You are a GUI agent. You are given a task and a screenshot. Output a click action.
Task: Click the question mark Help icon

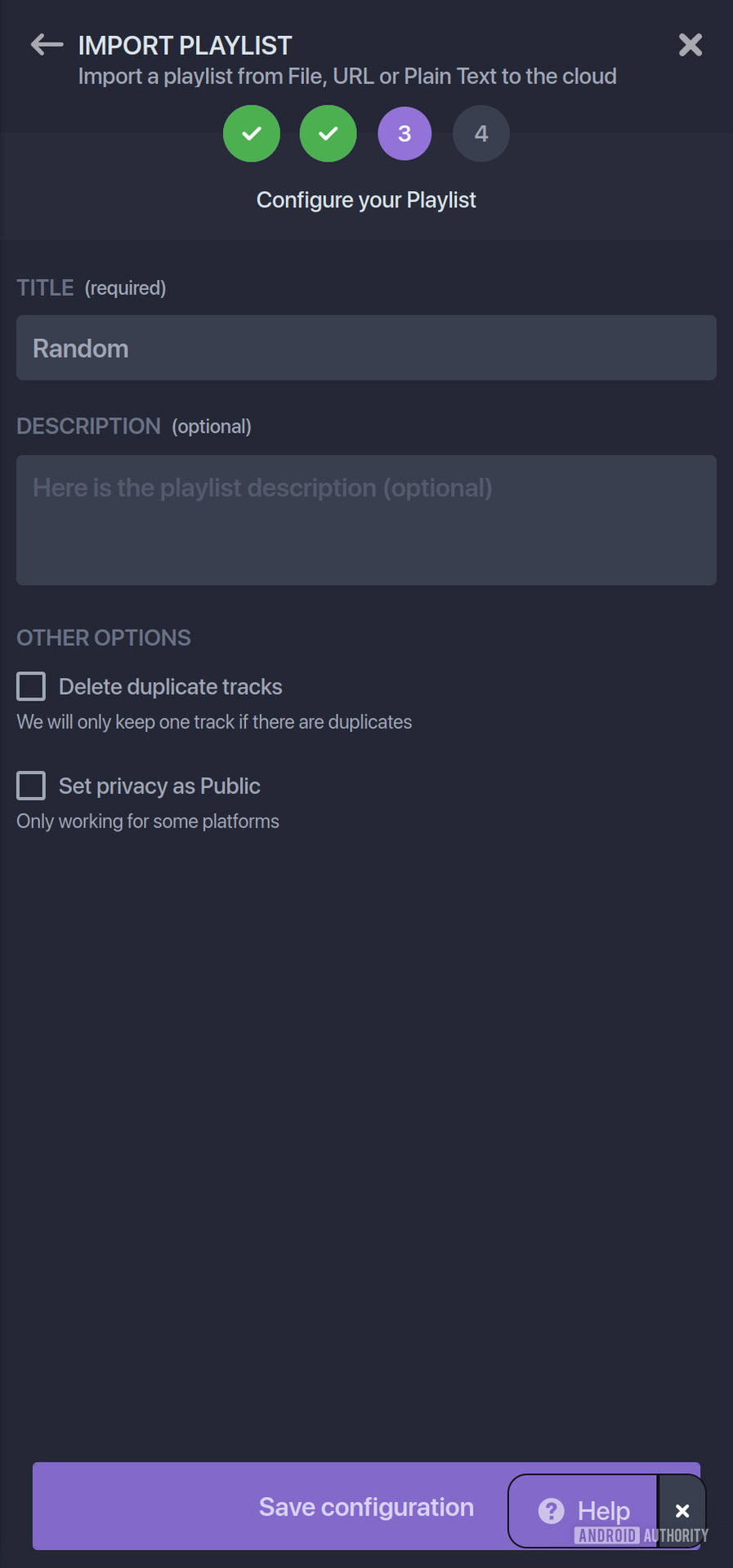tap(552, 1511)
